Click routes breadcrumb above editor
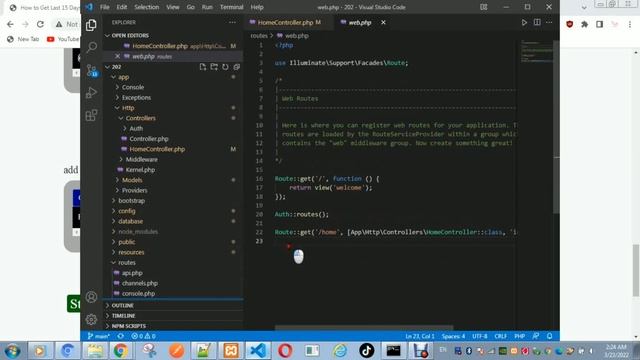Viewport: 640px width, 360px height. [259, 36]
